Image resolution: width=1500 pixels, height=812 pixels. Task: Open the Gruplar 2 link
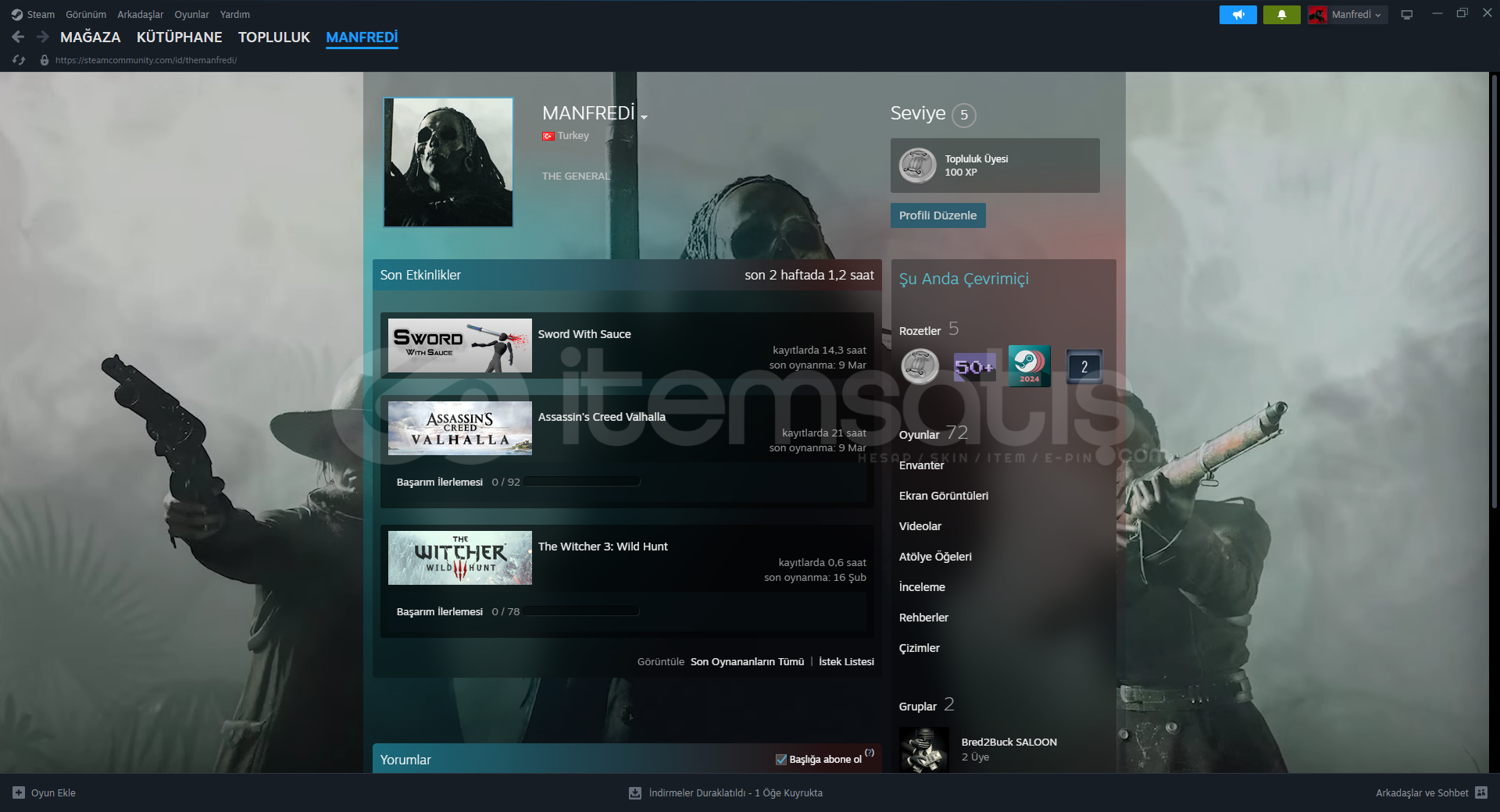pyautogui.click(x=927, y=705)
